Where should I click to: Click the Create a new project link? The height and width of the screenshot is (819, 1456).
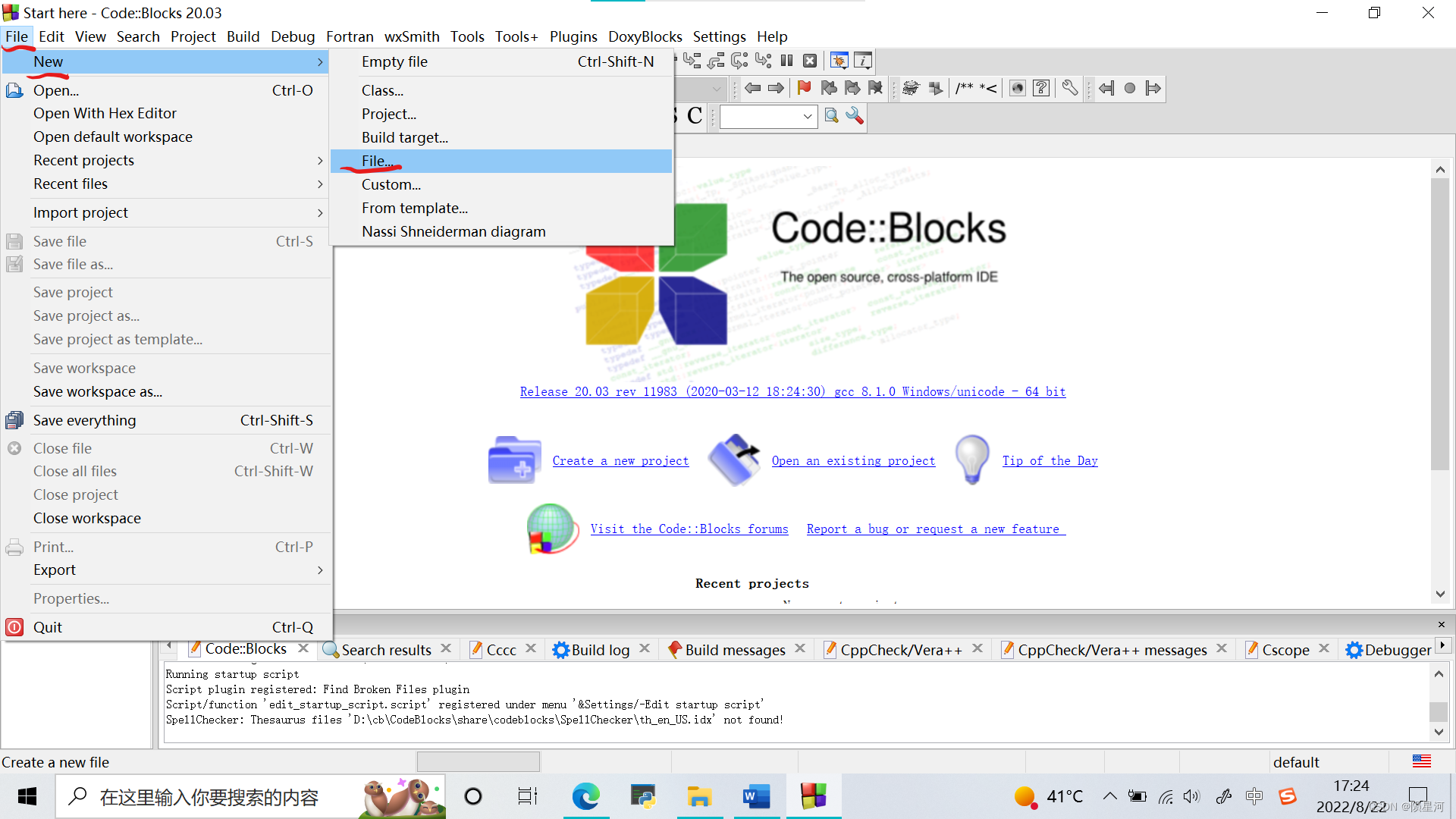(x=620, y=460)
